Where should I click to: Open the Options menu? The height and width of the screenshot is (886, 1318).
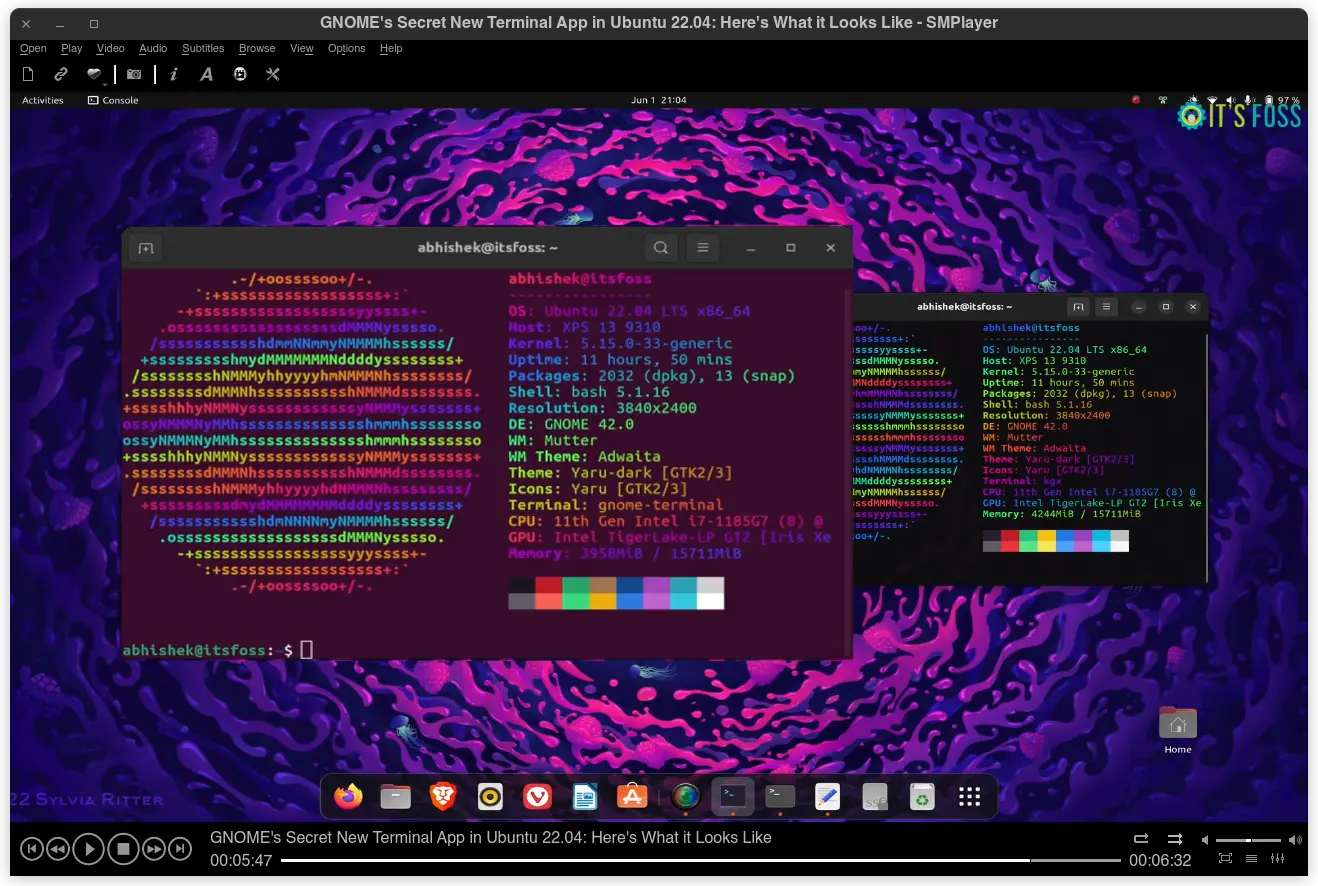click(x=347, y=48)
